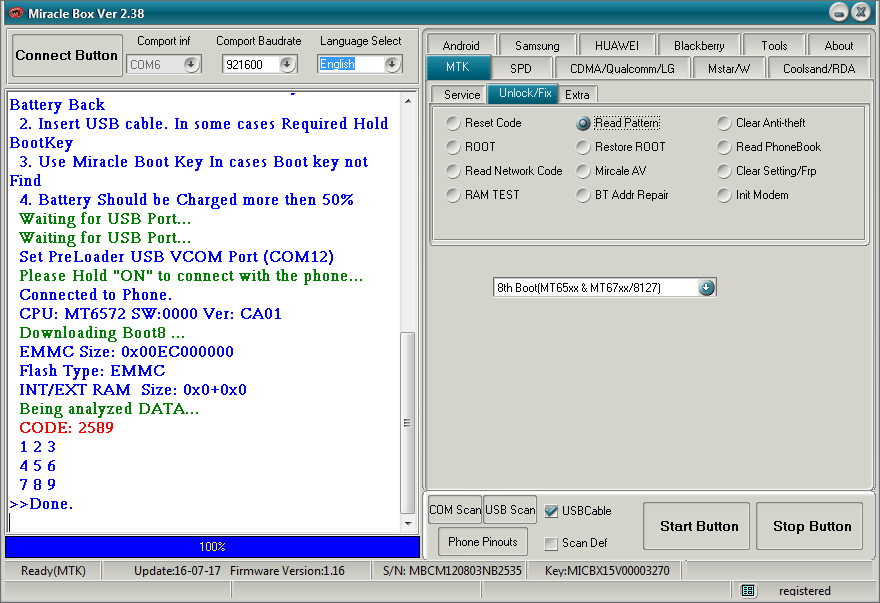880x603 pixels.
Task: Open the Language Select dropdown arrow
Action: tap(392, 65)
